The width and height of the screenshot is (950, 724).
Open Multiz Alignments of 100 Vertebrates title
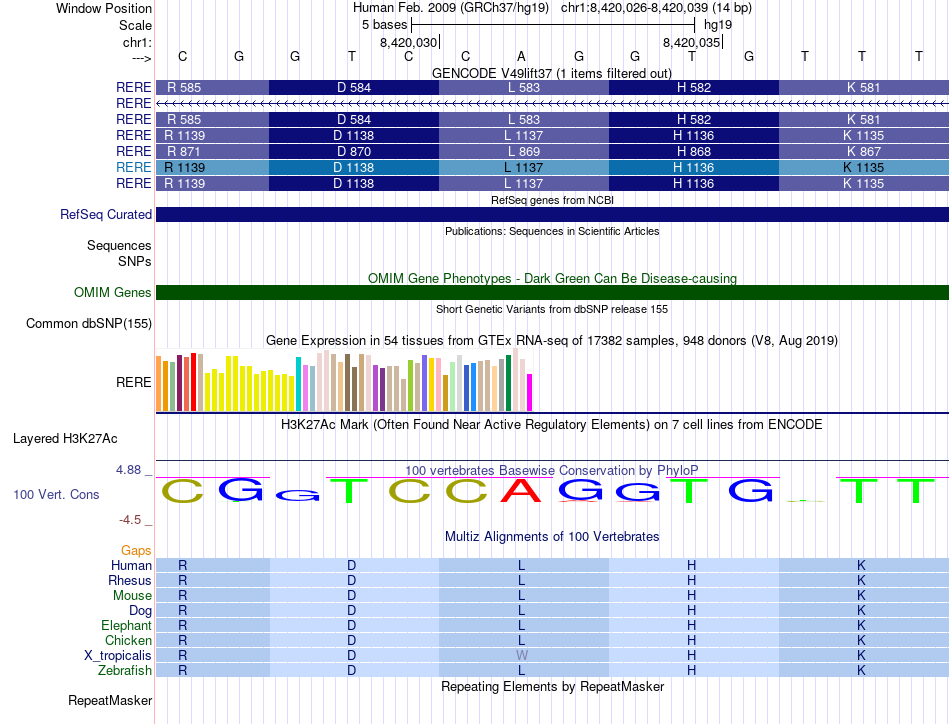click(x=552, y=536)
